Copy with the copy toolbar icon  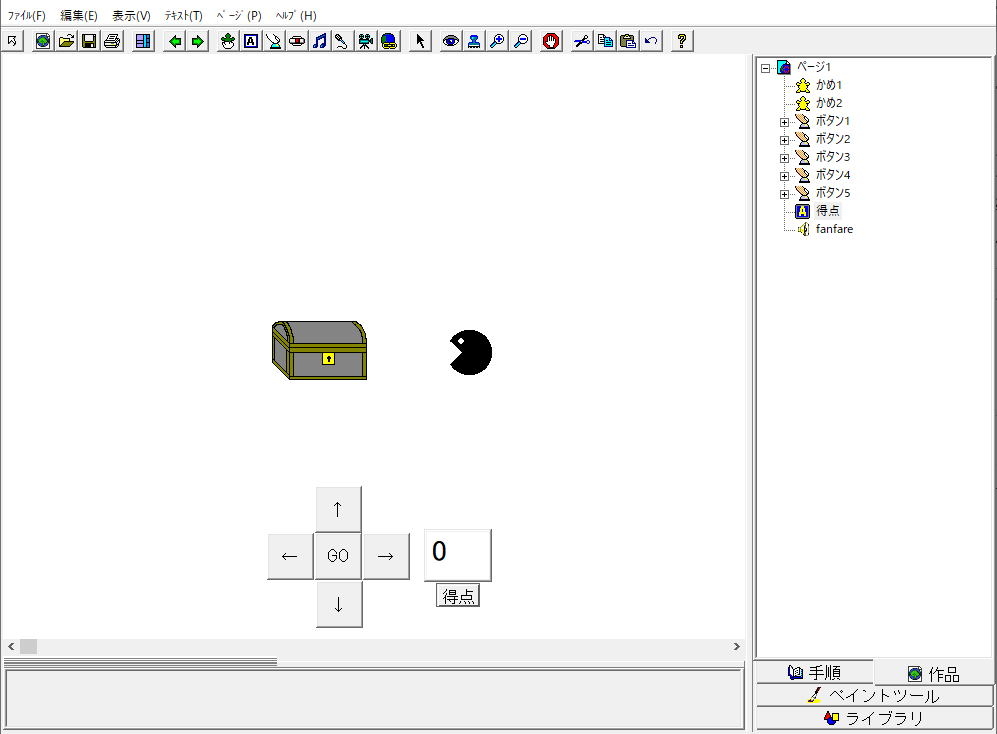click(605, 41)
